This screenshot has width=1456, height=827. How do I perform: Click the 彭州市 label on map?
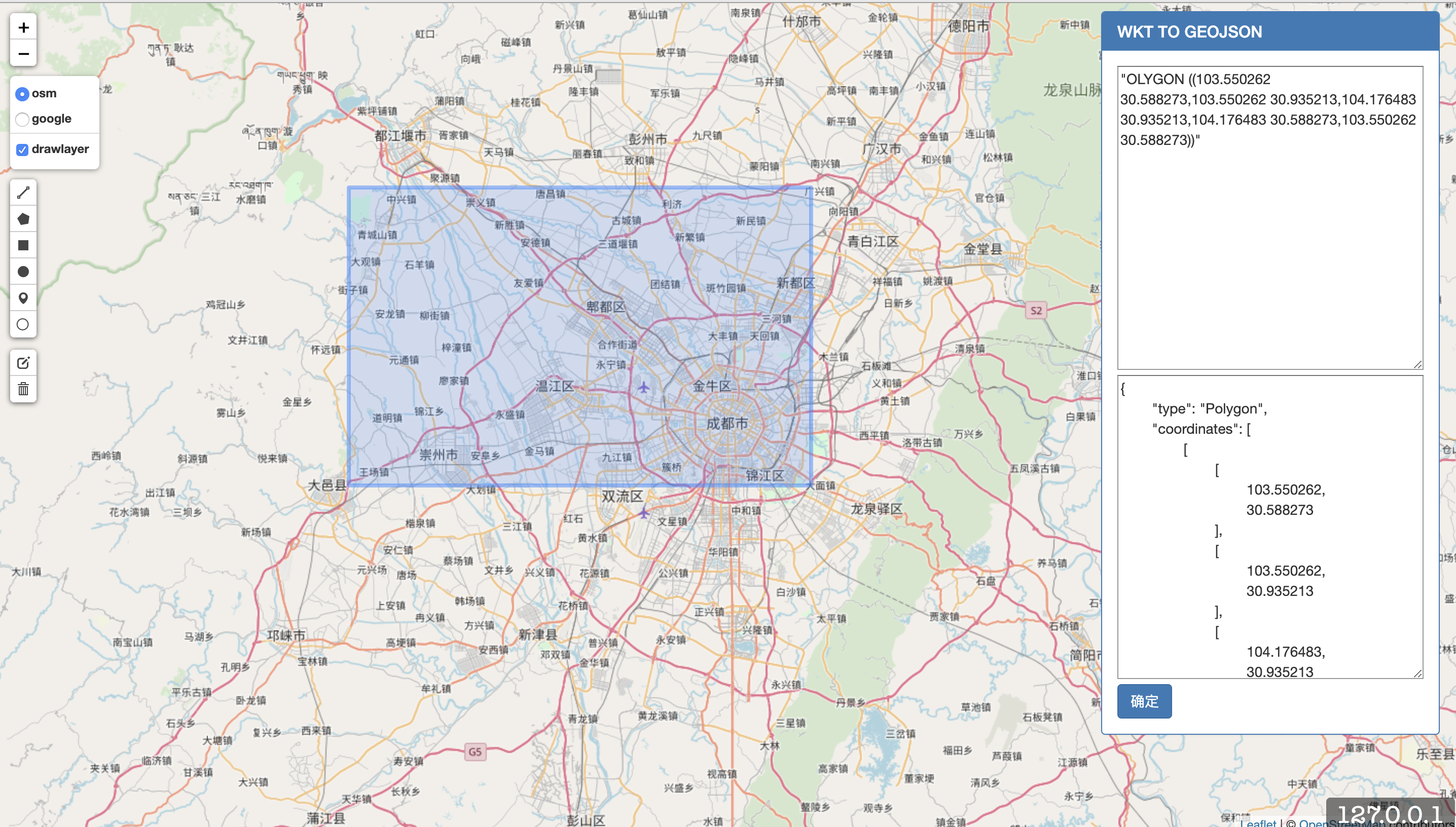coord(647,139)
